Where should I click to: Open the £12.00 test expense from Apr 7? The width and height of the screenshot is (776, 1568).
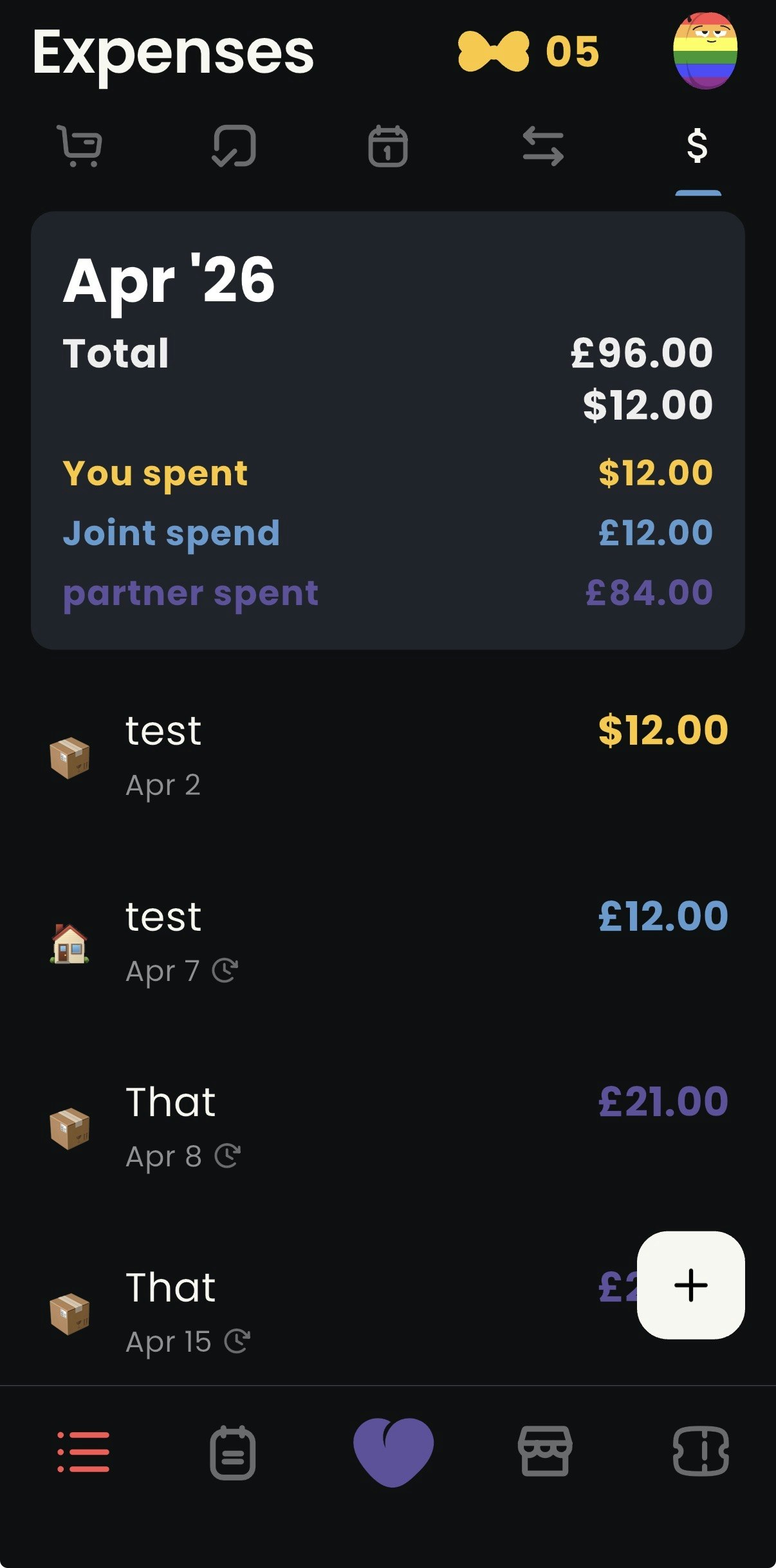coord(388,942)
